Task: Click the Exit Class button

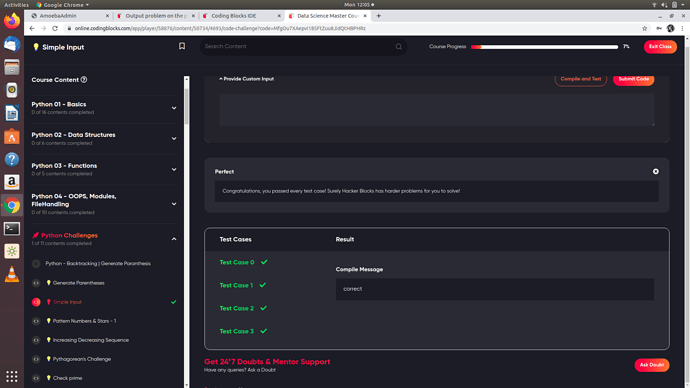Action: pyautogui.click(x=660, y=47)
